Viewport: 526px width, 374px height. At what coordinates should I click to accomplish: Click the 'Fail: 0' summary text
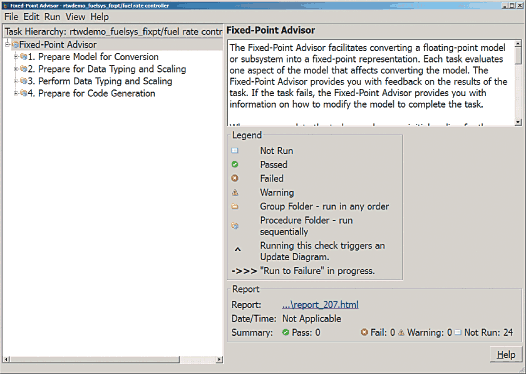[x=383, y=332]
